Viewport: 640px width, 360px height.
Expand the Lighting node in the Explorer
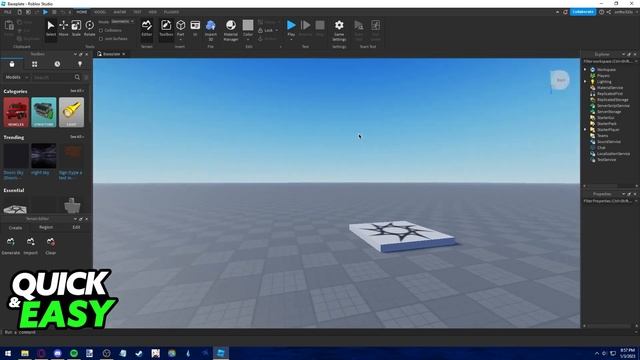(x=585, y=82)
